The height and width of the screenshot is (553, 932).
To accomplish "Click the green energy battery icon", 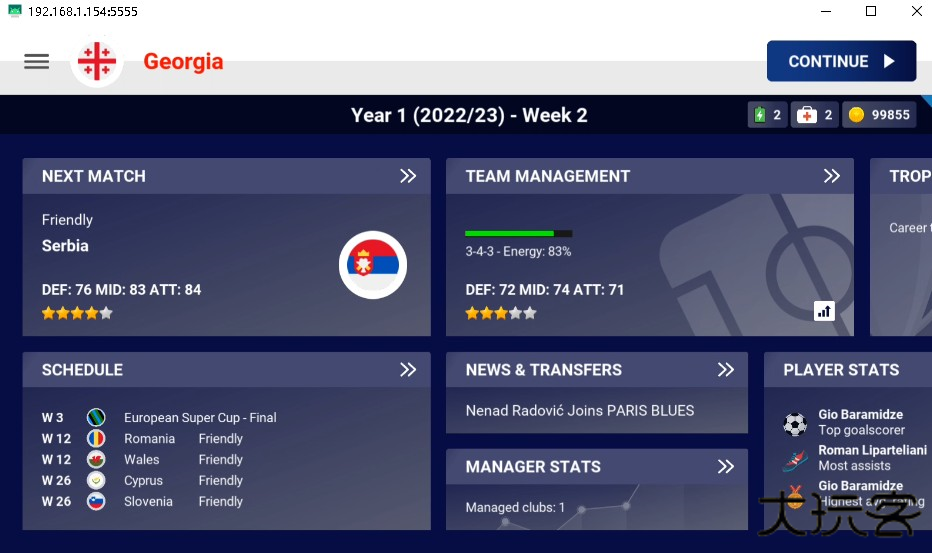I will (x=759, y=115).
